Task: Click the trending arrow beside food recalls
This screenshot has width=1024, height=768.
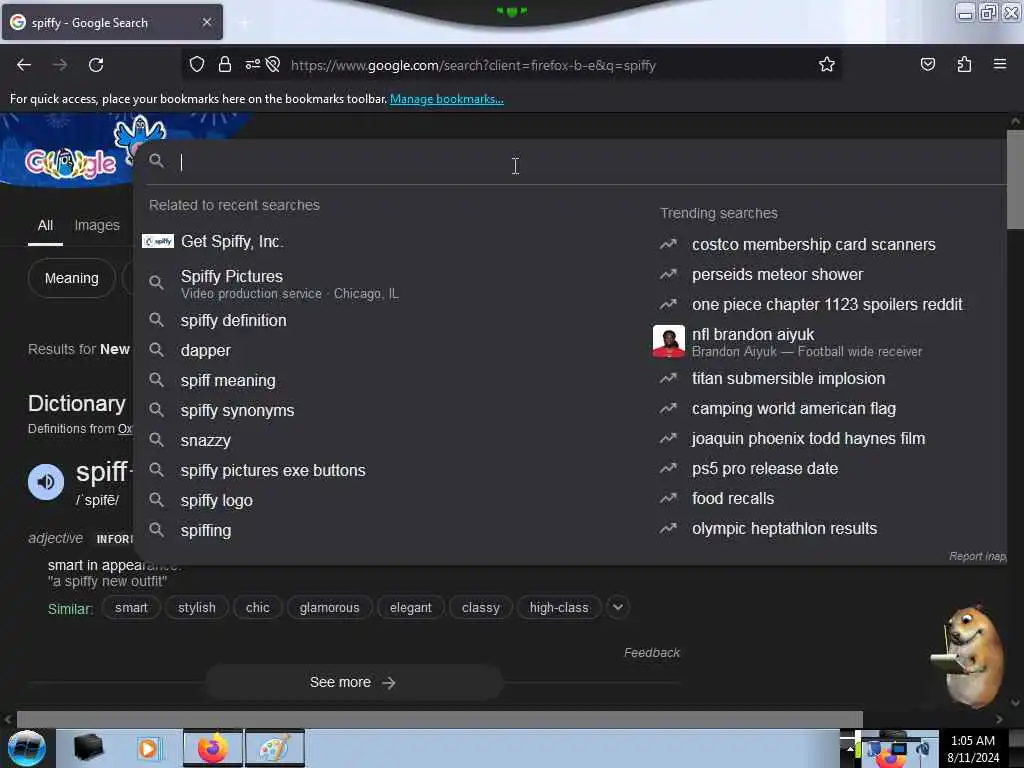Action: pos(668,498)
